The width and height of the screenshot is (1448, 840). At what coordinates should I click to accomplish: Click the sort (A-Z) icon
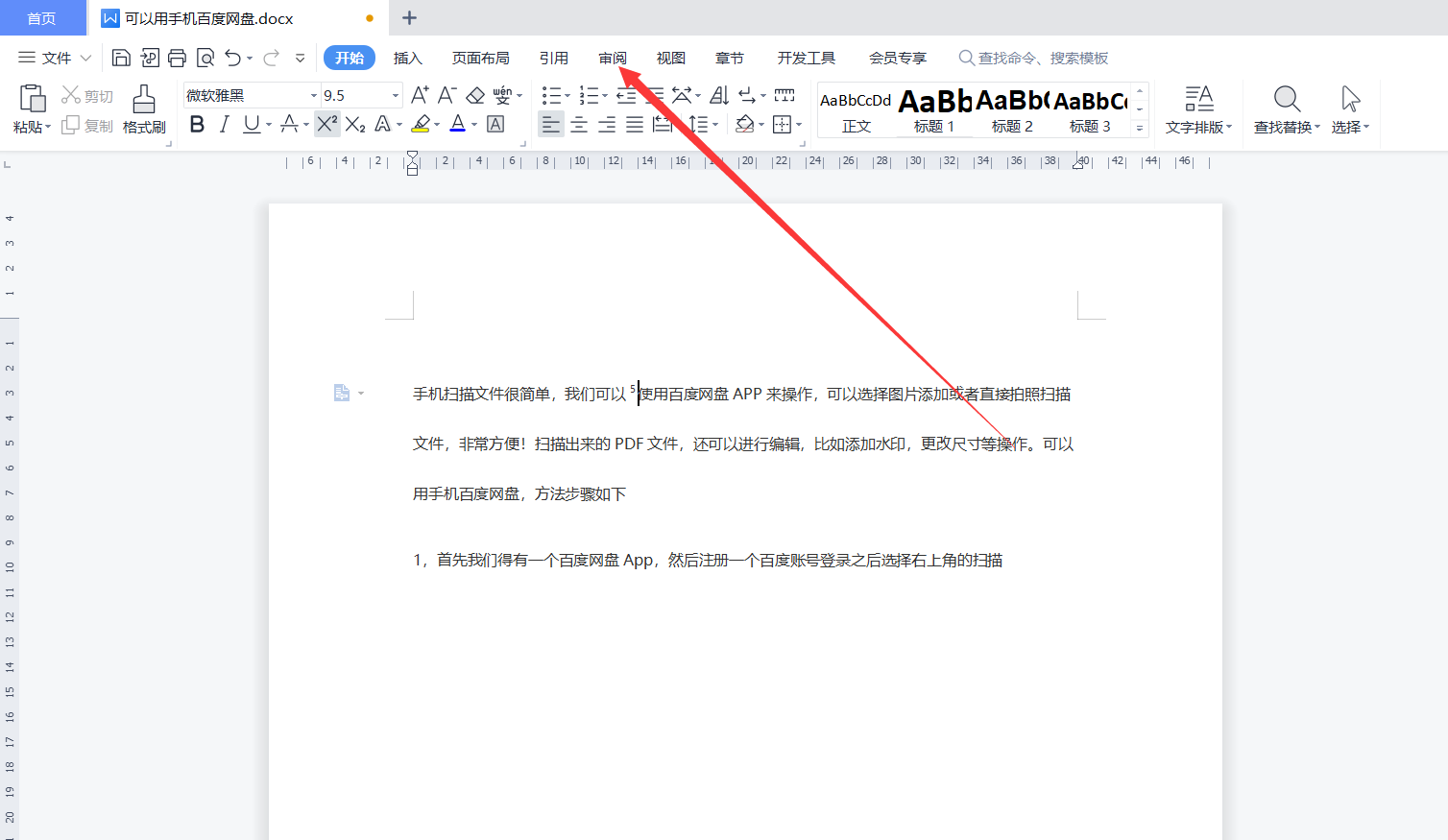click(719, 95)
